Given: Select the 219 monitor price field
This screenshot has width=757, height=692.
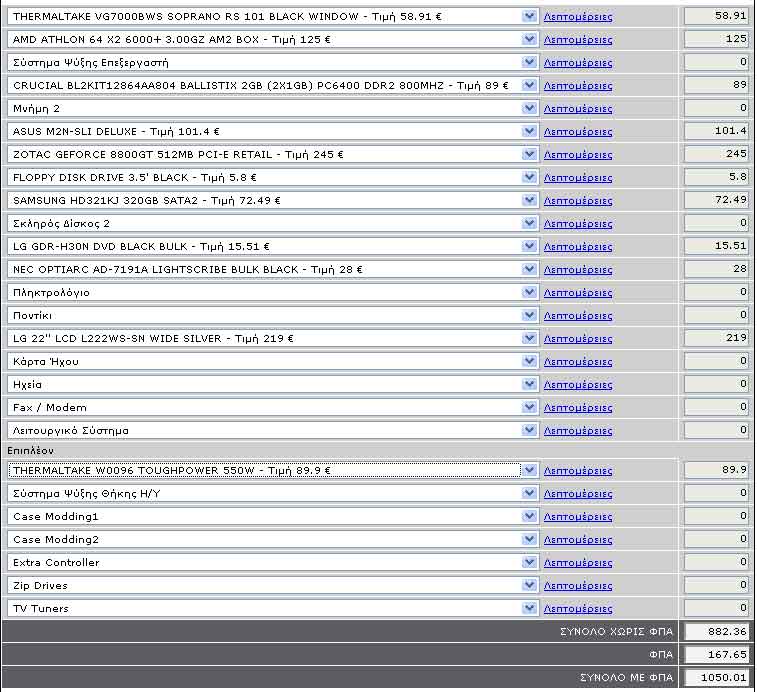Looking at the screenshot, I should (716, 338).
